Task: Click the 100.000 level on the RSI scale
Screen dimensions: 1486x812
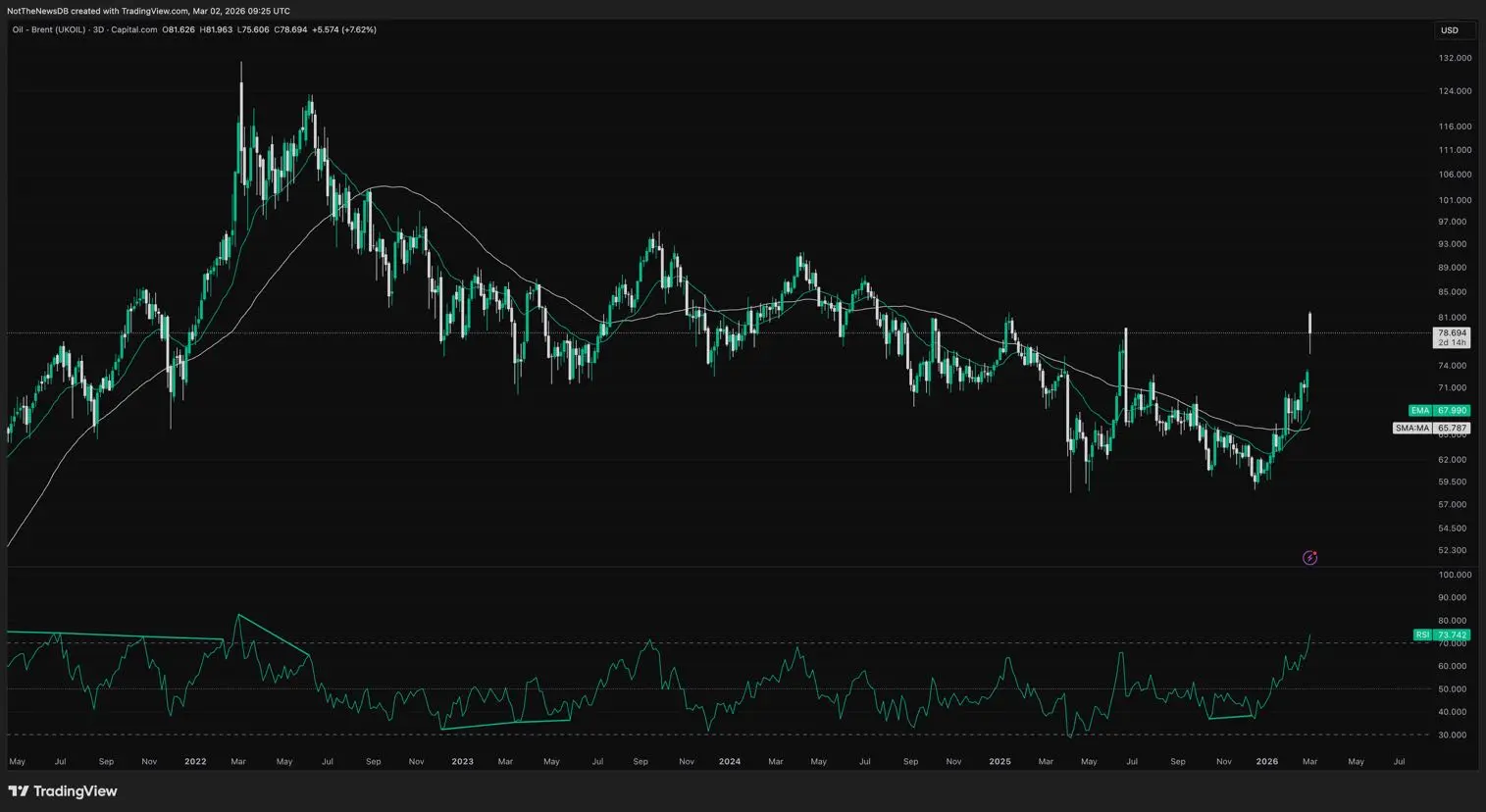Action: 1455,575
